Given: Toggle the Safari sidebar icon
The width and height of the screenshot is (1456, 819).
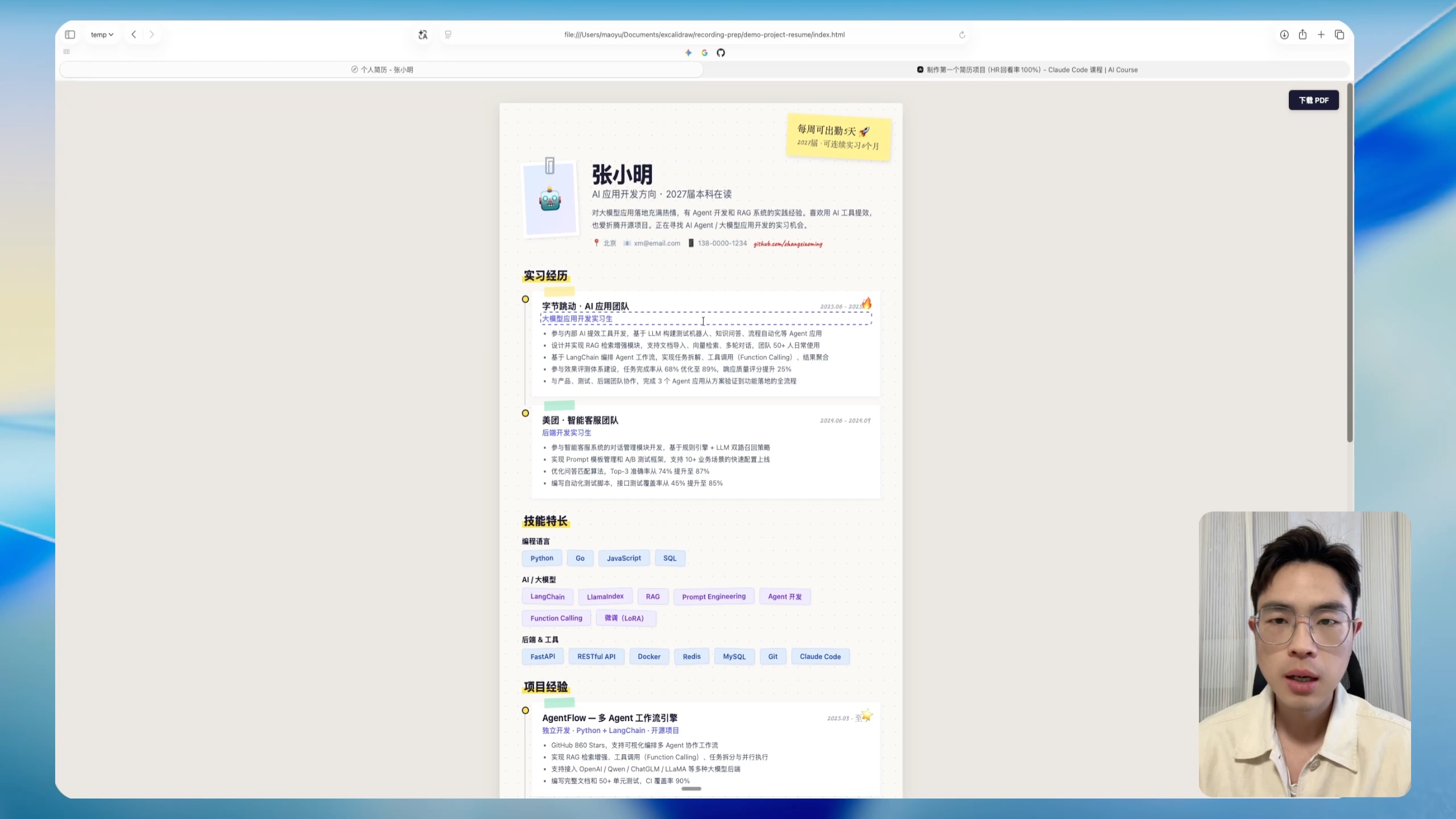Looking at the screenshot, I should coord(70,35).
